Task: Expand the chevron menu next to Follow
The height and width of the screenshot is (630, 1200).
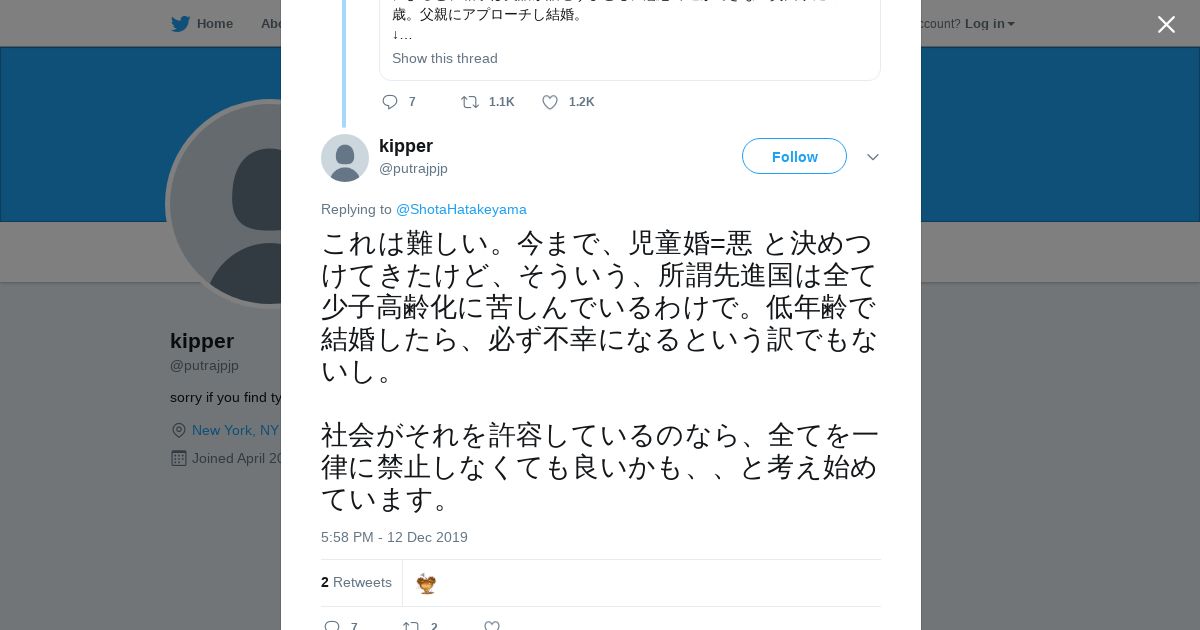Action: pos(873,157)
